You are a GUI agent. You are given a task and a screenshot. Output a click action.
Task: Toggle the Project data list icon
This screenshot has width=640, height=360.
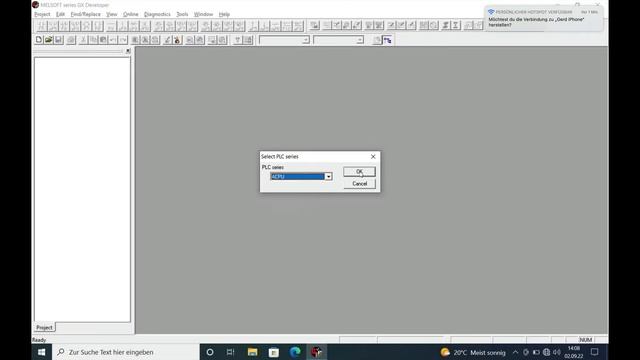click(387, 40)
